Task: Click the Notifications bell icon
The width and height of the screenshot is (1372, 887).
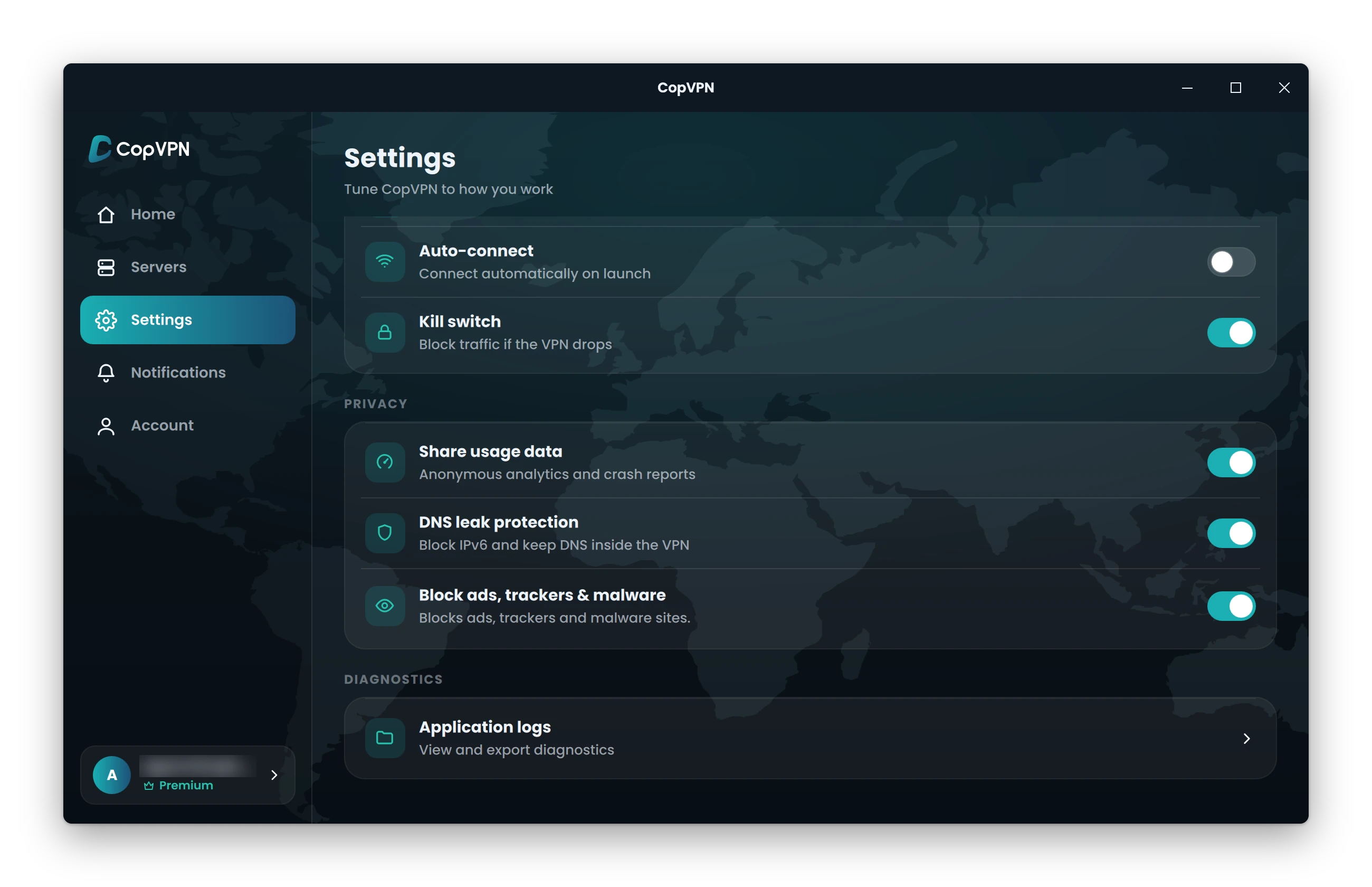Action: tap(106, 373)
